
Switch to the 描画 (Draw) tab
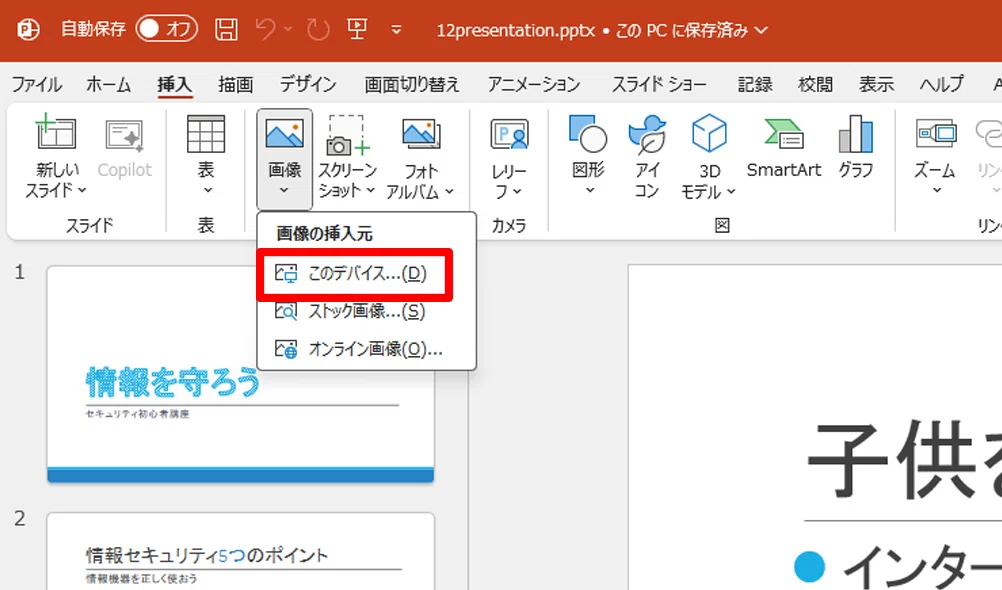coord(236,84)
